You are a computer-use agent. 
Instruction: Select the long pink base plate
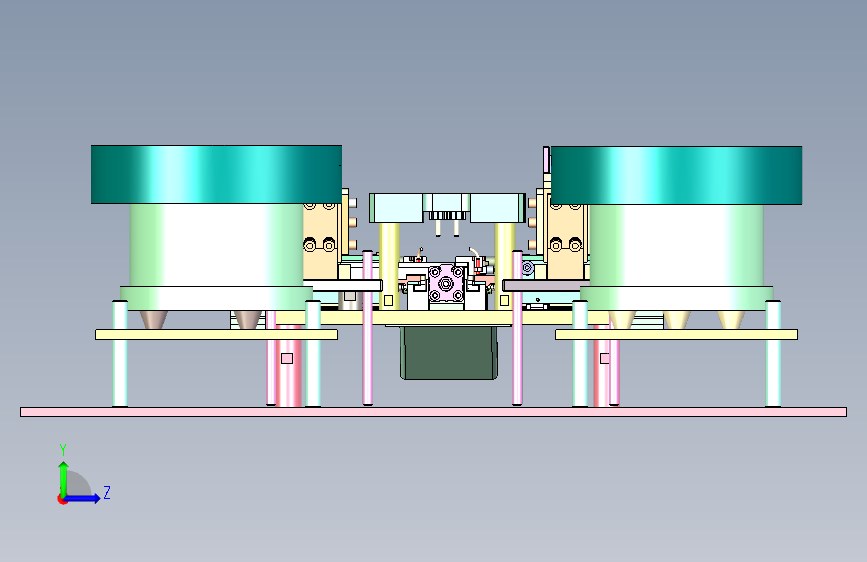pyautogui.click(x=434, y=412)
